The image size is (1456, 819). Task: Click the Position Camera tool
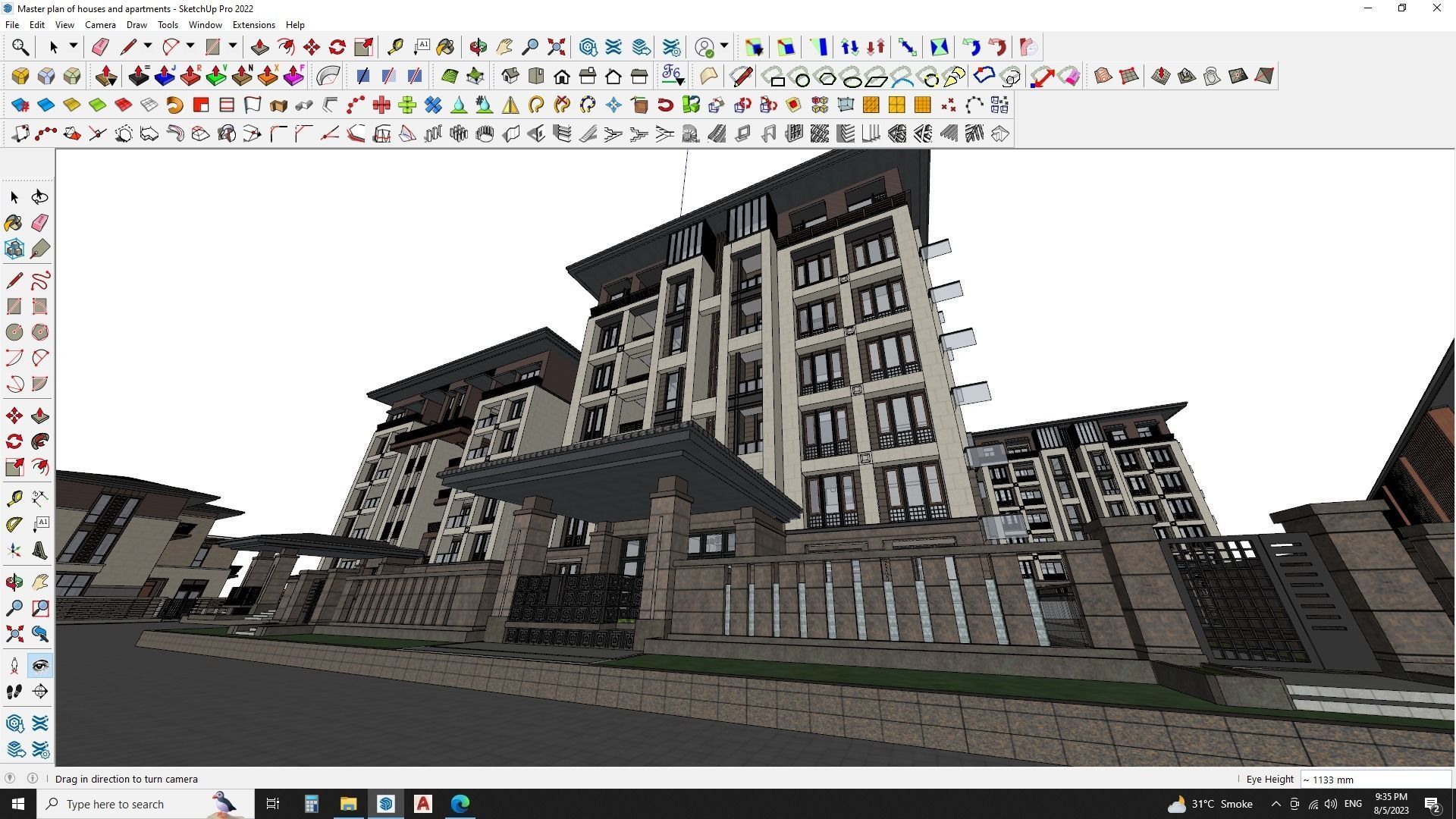[x=14, y=666]
